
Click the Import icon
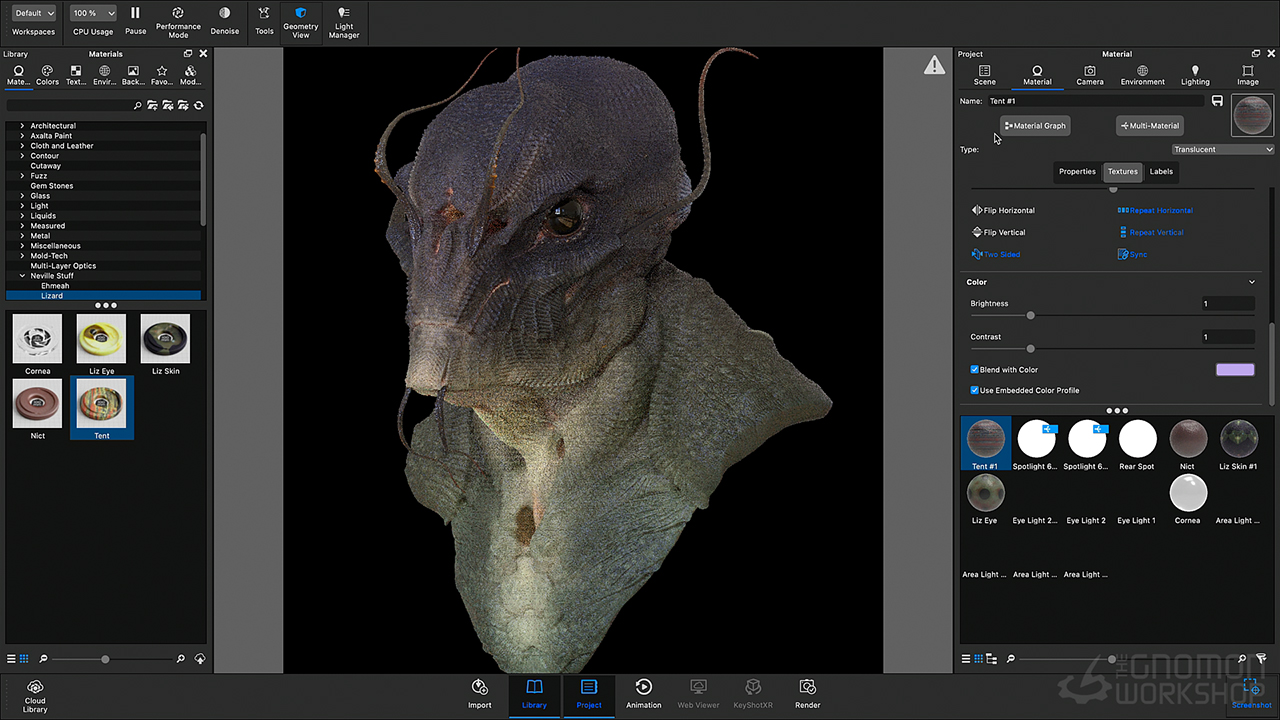pos(480,688)
